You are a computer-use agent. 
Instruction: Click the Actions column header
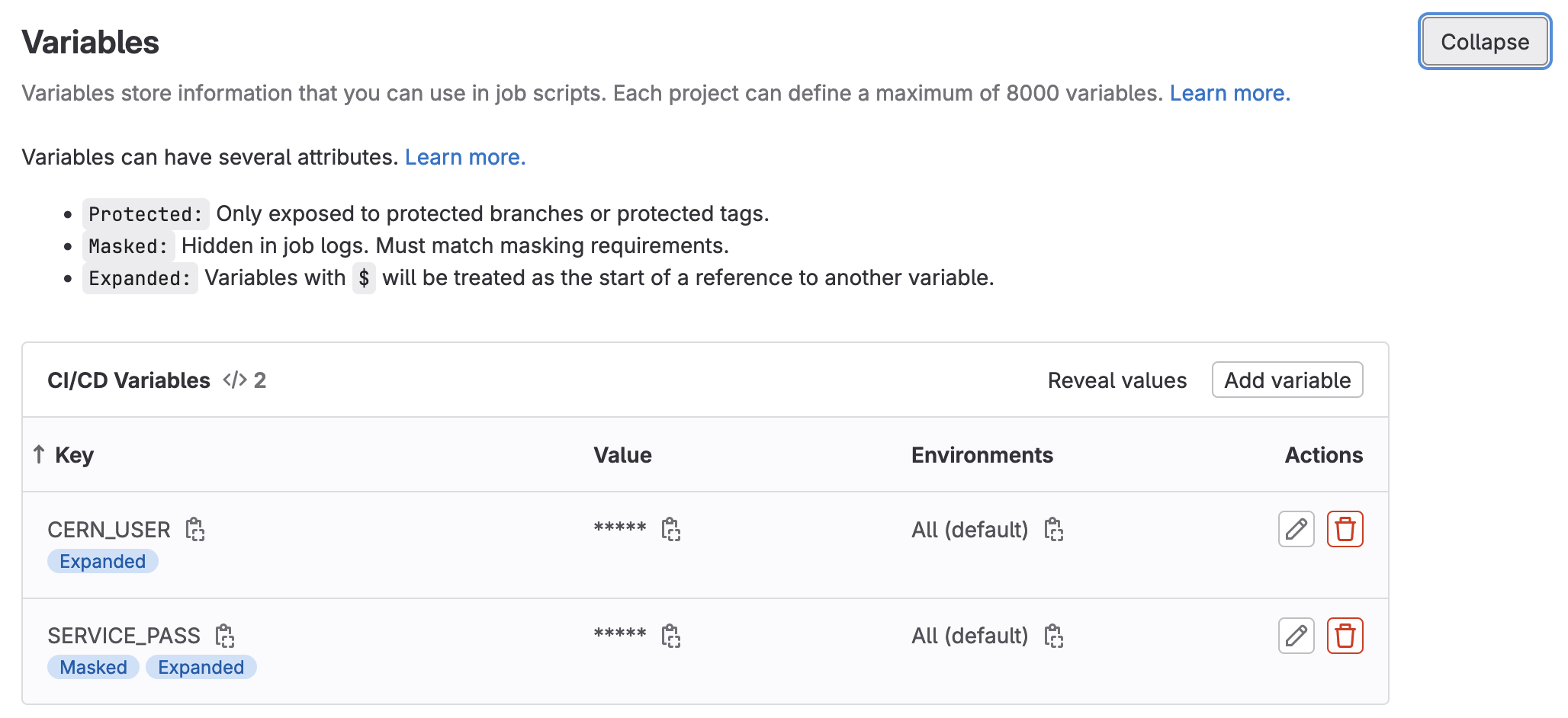[1324, 455]
